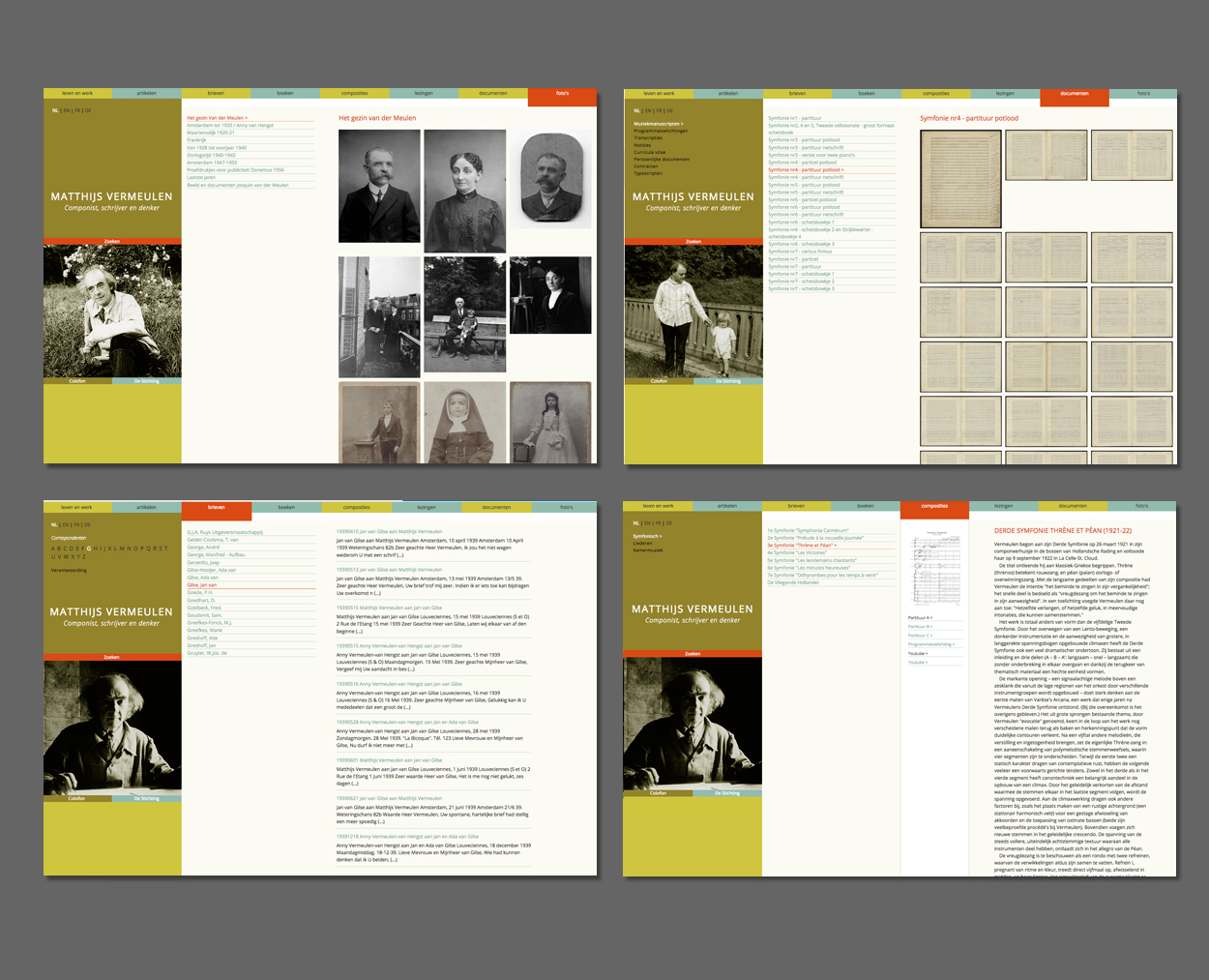Select "Oorlogstijd 1940-1942" in the photo list
This screenshot has height=980, width=1209.
(211, 155)
